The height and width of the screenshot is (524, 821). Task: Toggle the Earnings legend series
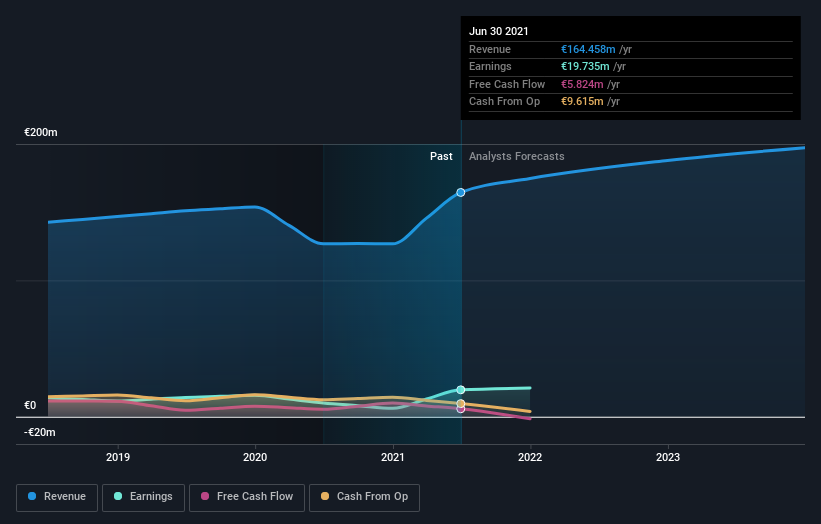[143, 497]
